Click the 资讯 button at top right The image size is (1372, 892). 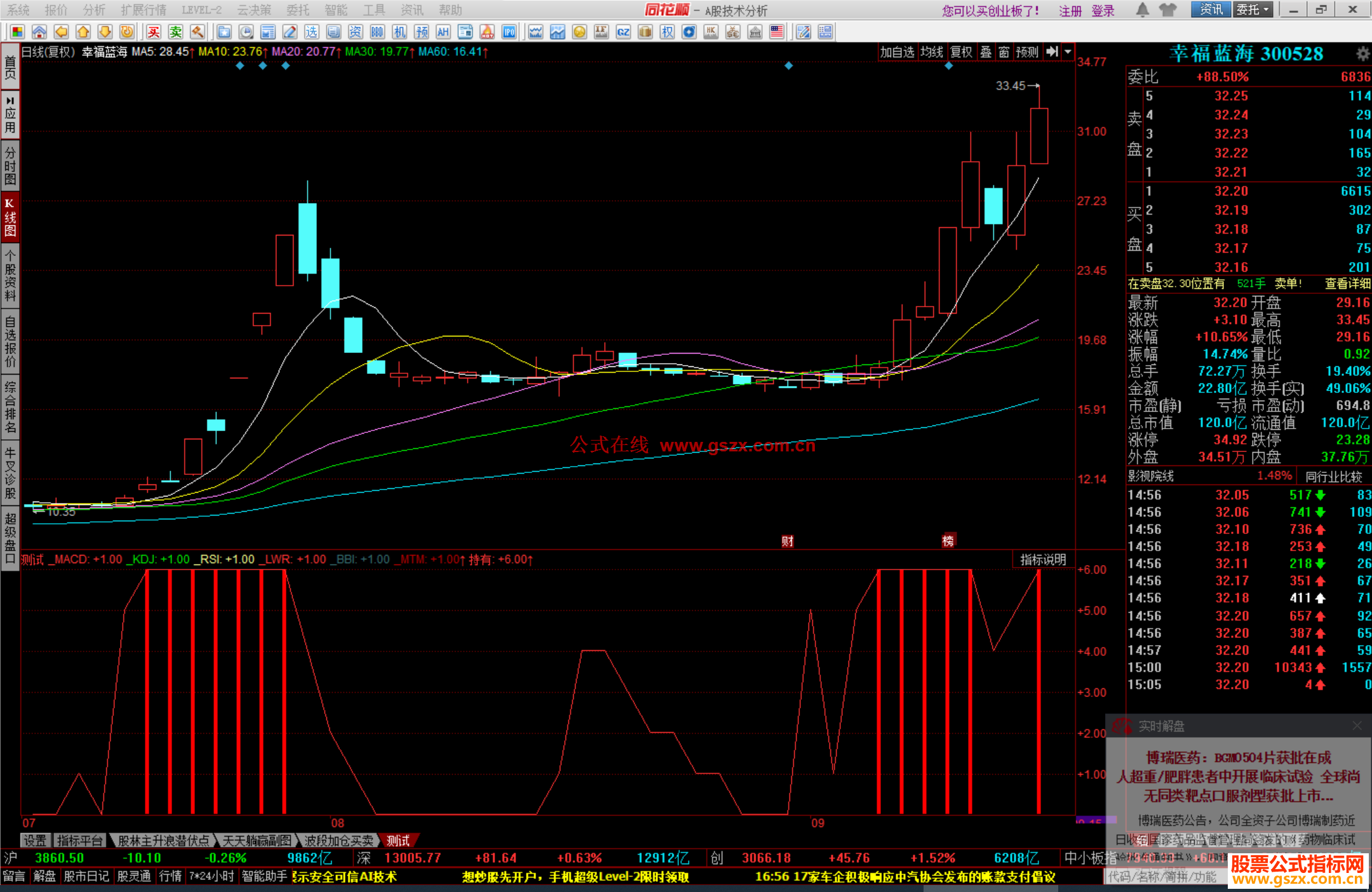click(x=1211, y=10)
